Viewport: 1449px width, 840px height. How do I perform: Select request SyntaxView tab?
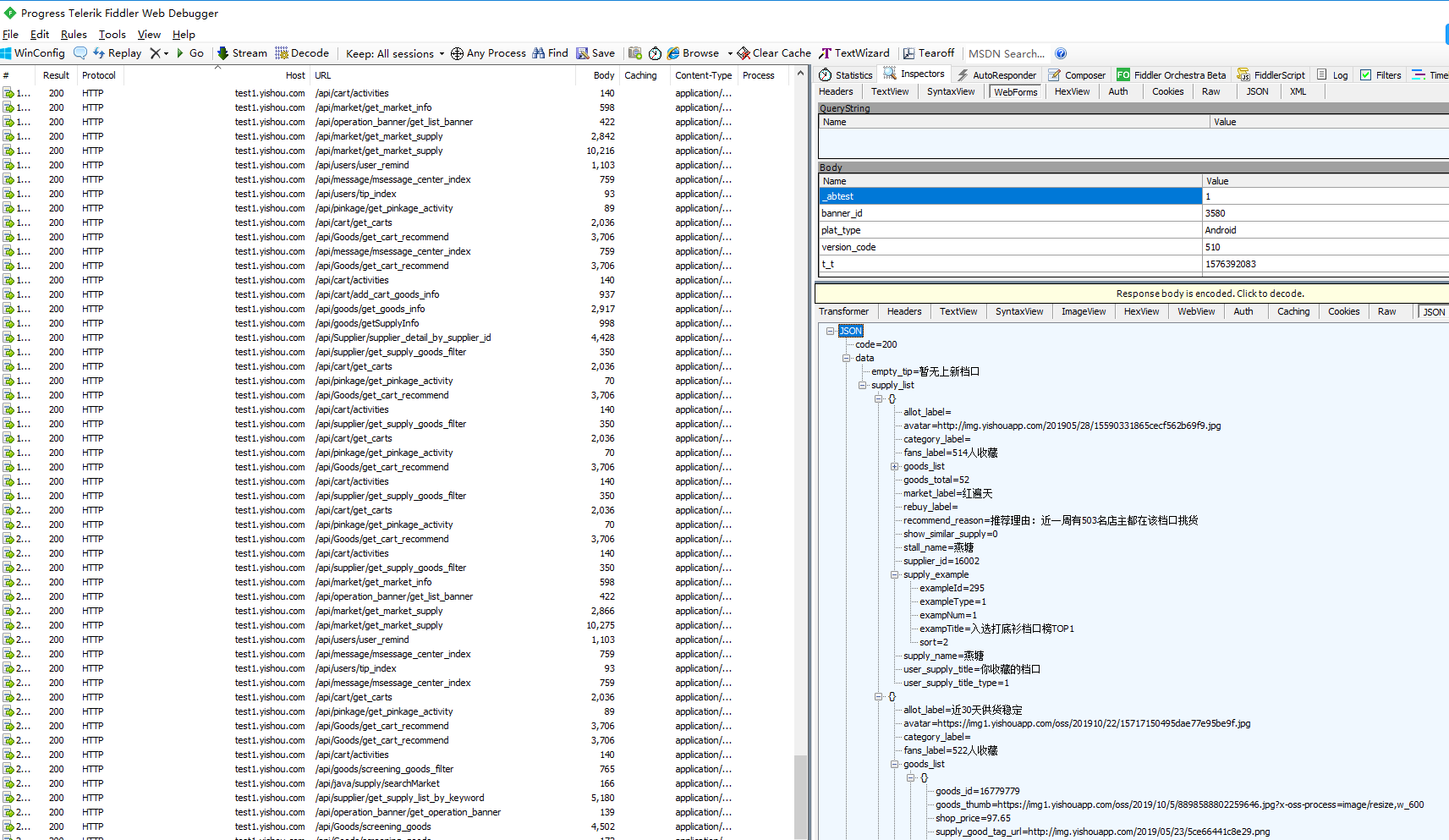click(951, 91)
